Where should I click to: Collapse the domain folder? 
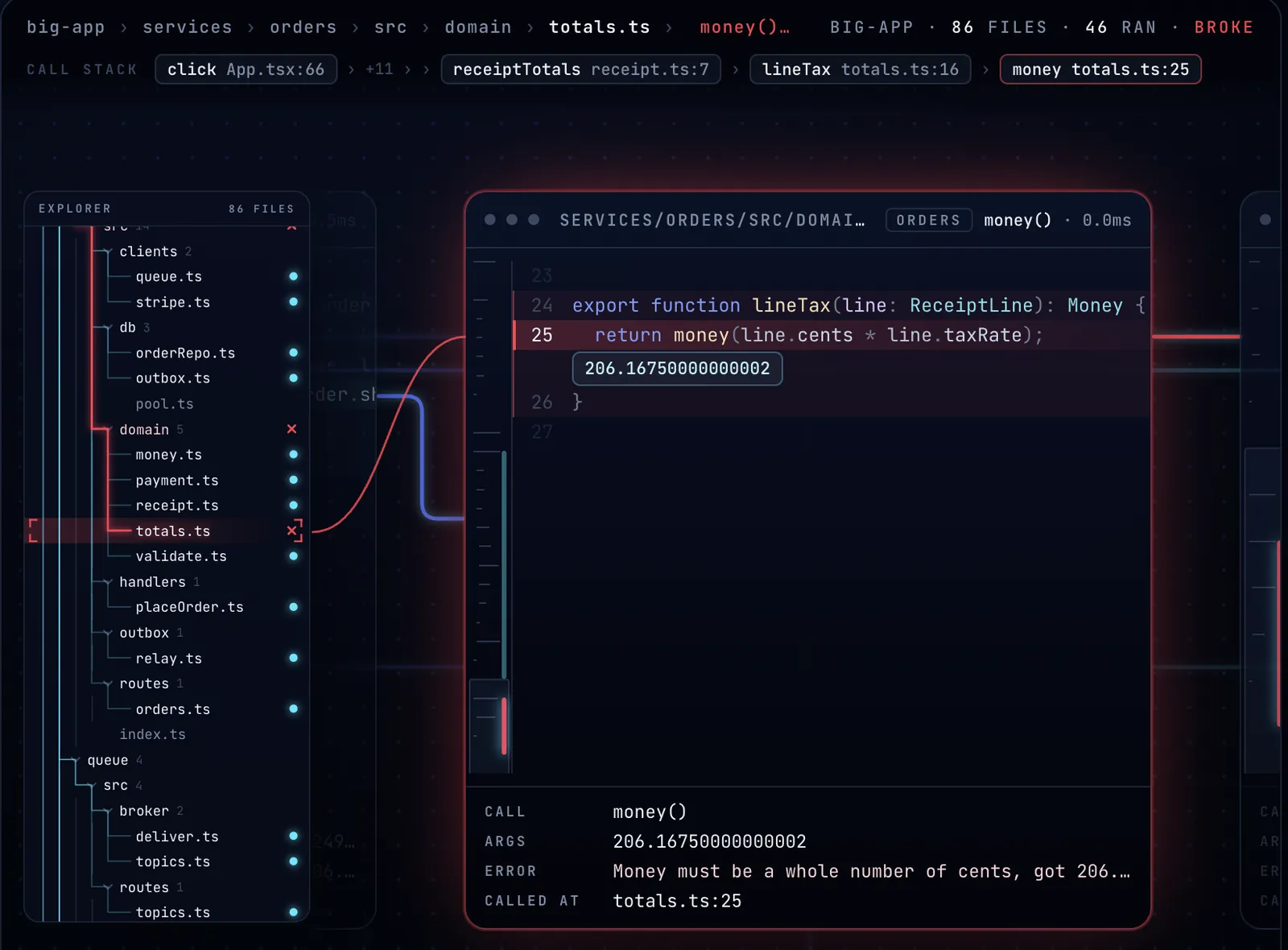click(x=108, y=430)
